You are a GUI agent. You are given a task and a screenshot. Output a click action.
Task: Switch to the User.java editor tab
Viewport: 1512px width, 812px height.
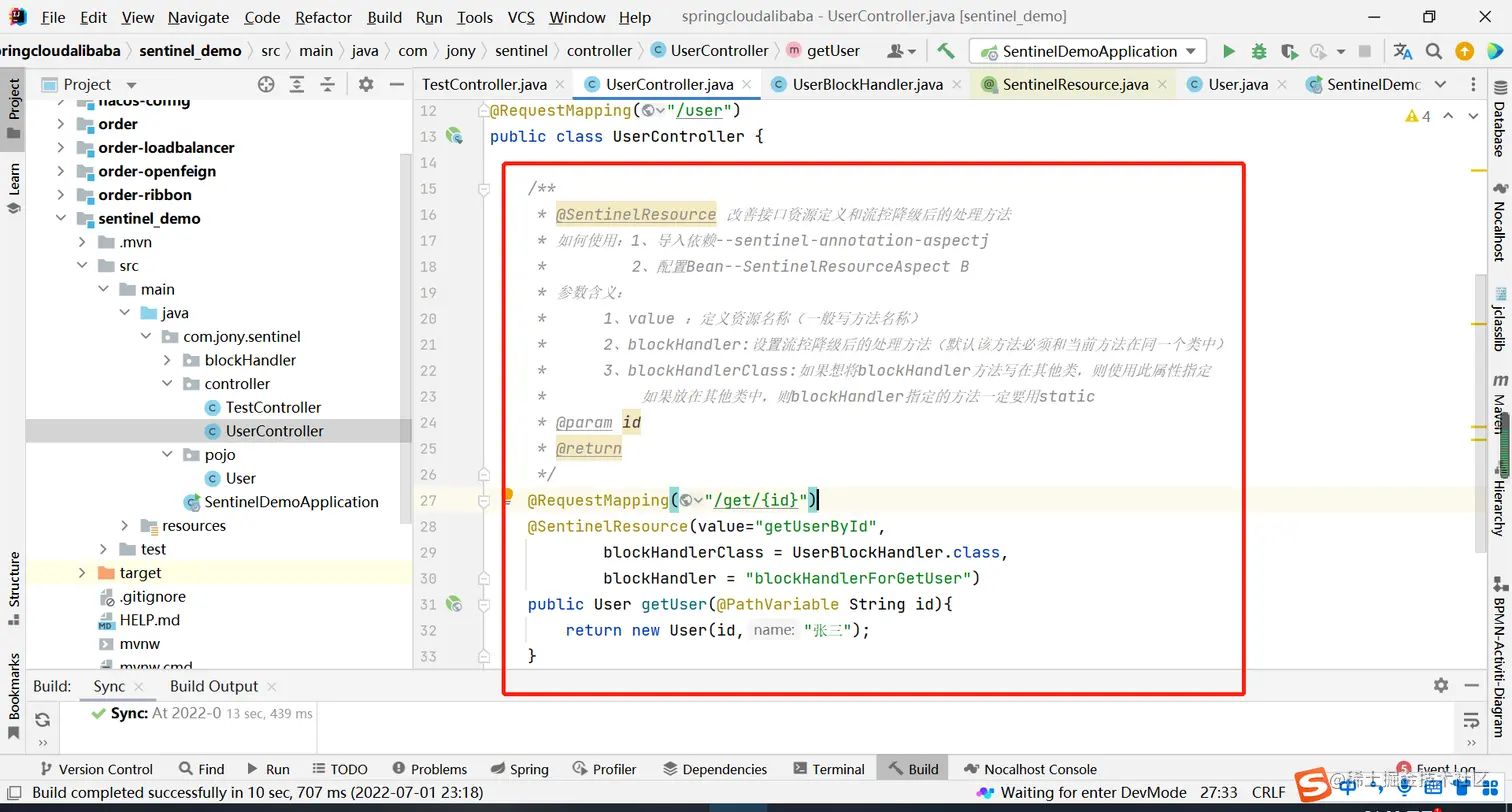point(1238,85)
